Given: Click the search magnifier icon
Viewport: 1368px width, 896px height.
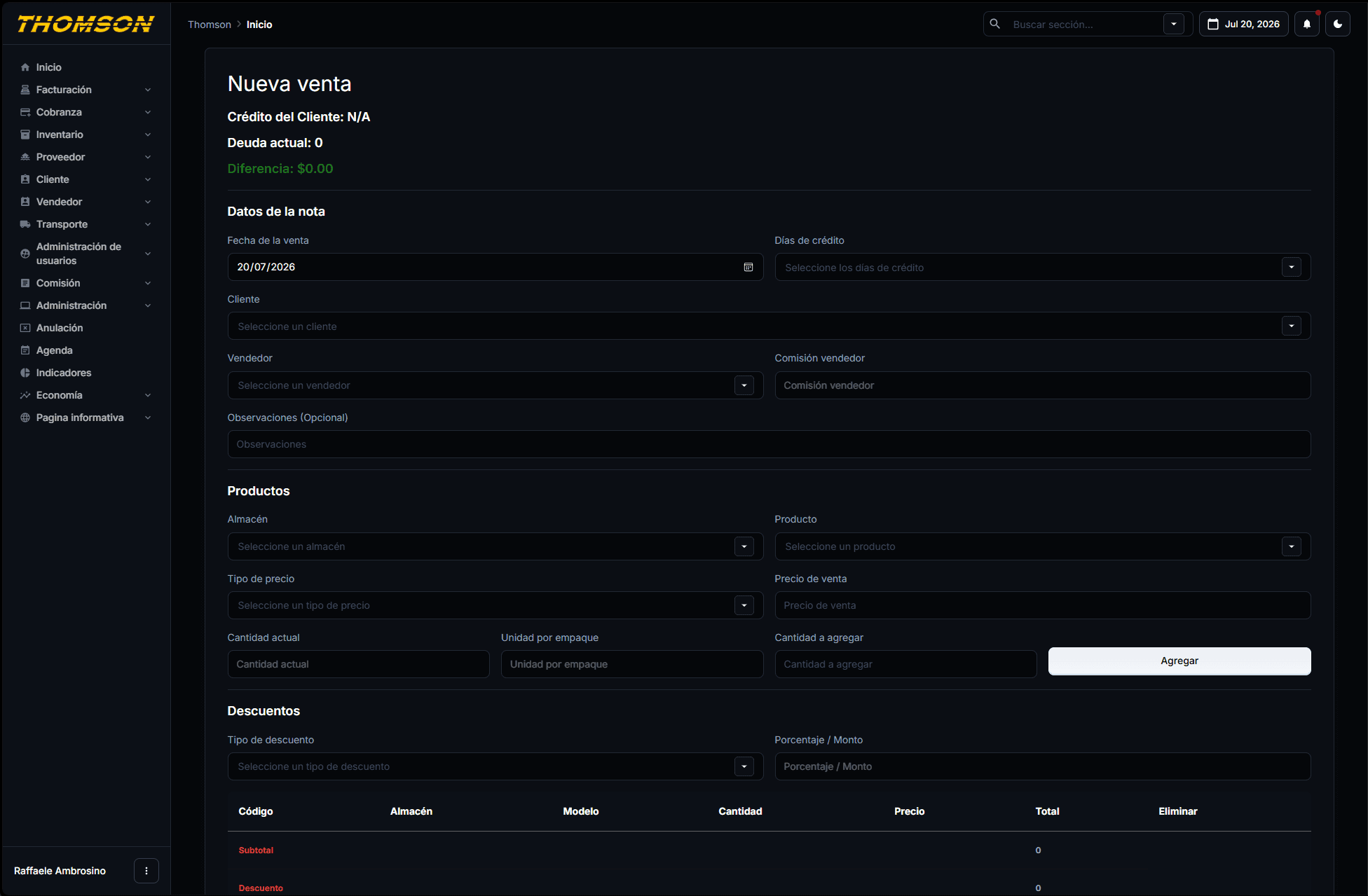Looking at the screenshot, I should (x=994, y=24).
